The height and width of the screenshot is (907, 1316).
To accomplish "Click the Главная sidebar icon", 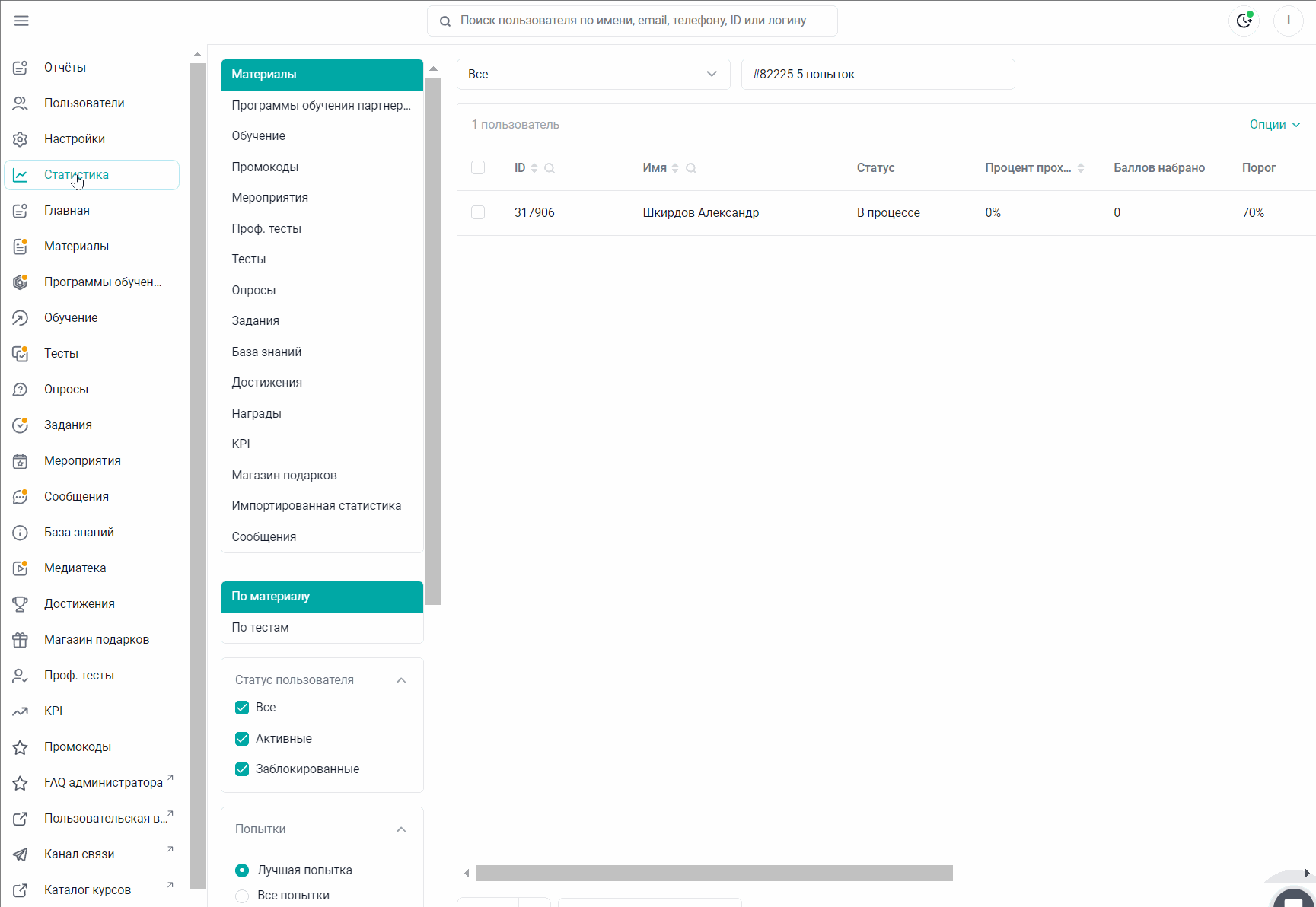I will 21,211.
